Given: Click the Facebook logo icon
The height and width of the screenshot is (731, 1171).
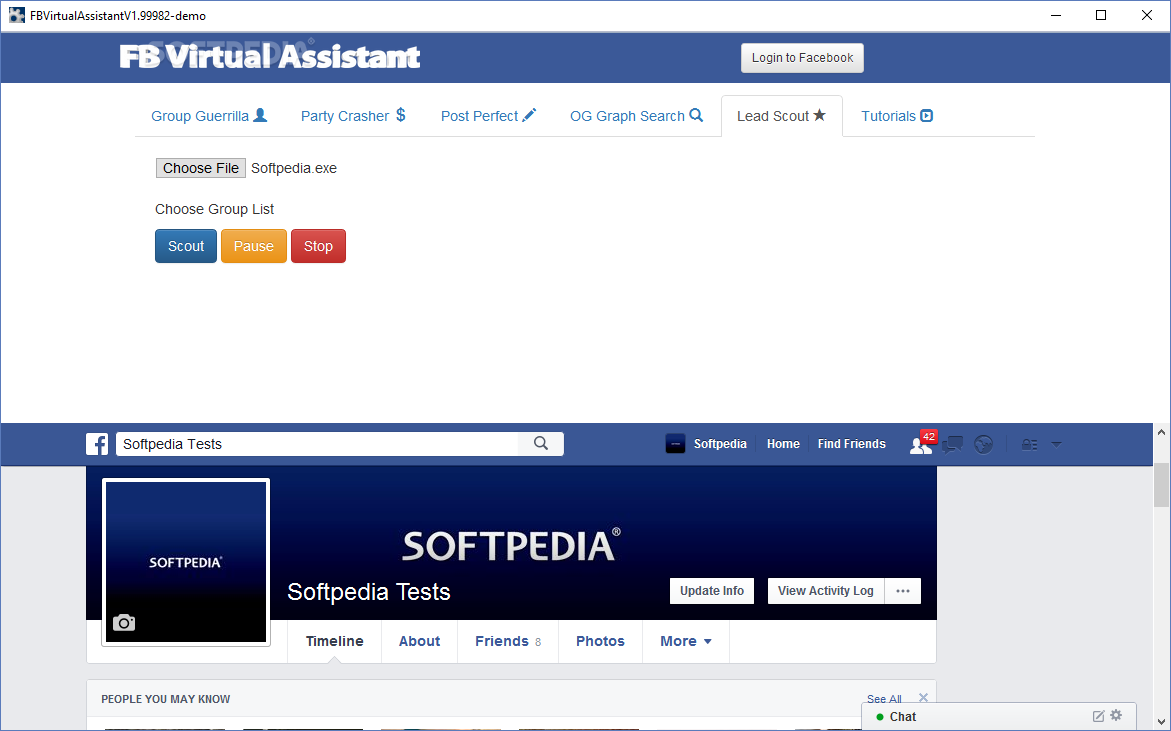Looking at the screenshot, I should tap(97, 444).
